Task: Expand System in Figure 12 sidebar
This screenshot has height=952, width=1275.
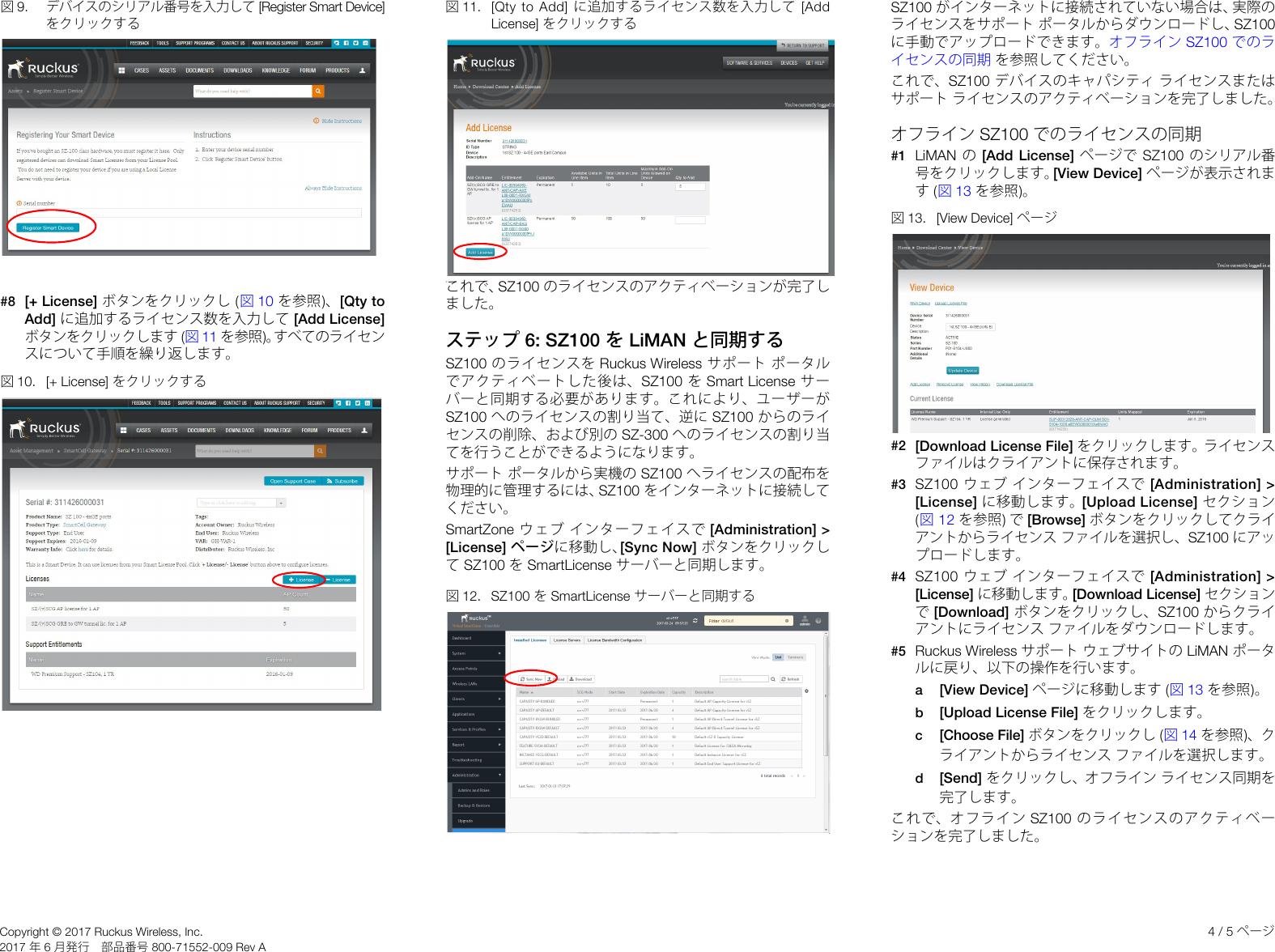Action: click(476, 653)
